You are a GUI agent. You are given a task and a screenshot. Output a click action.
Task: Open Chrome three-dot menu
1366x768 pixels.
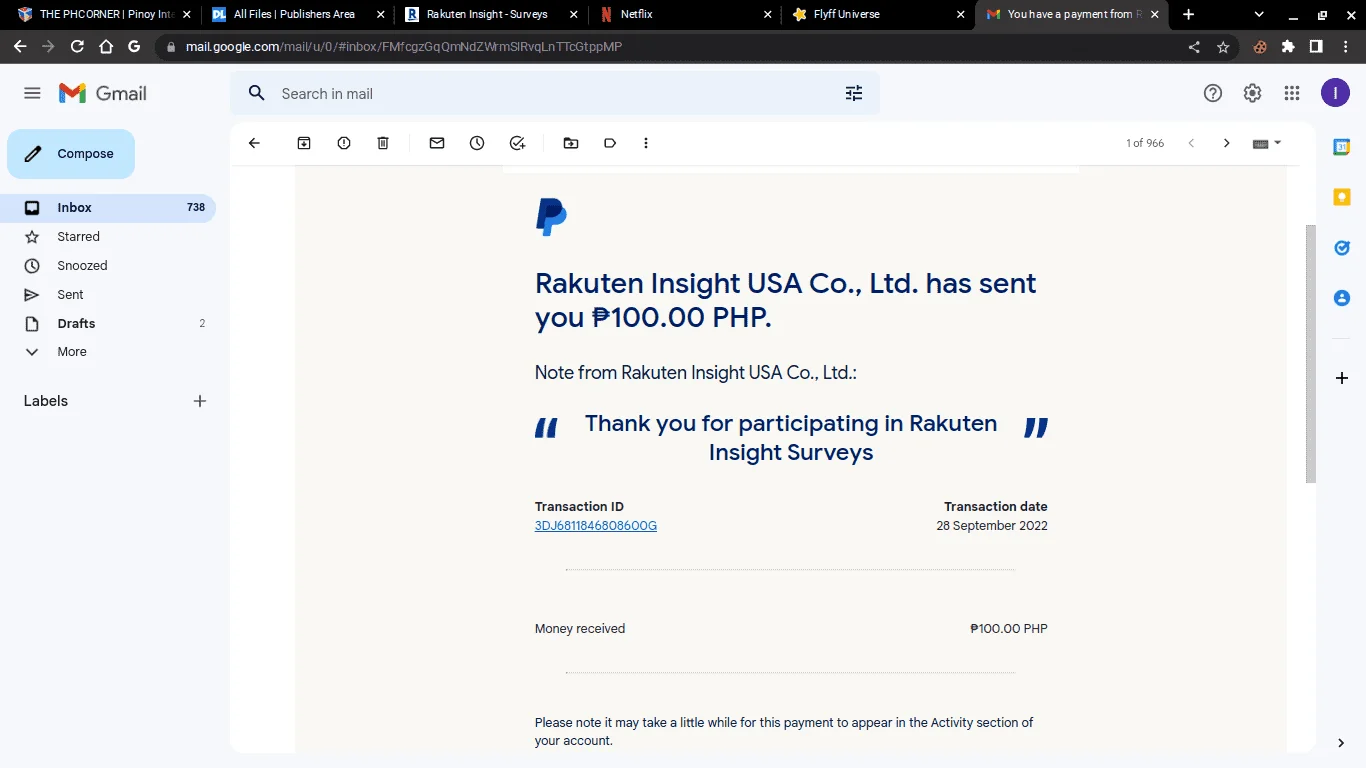tap(1345, 47)
